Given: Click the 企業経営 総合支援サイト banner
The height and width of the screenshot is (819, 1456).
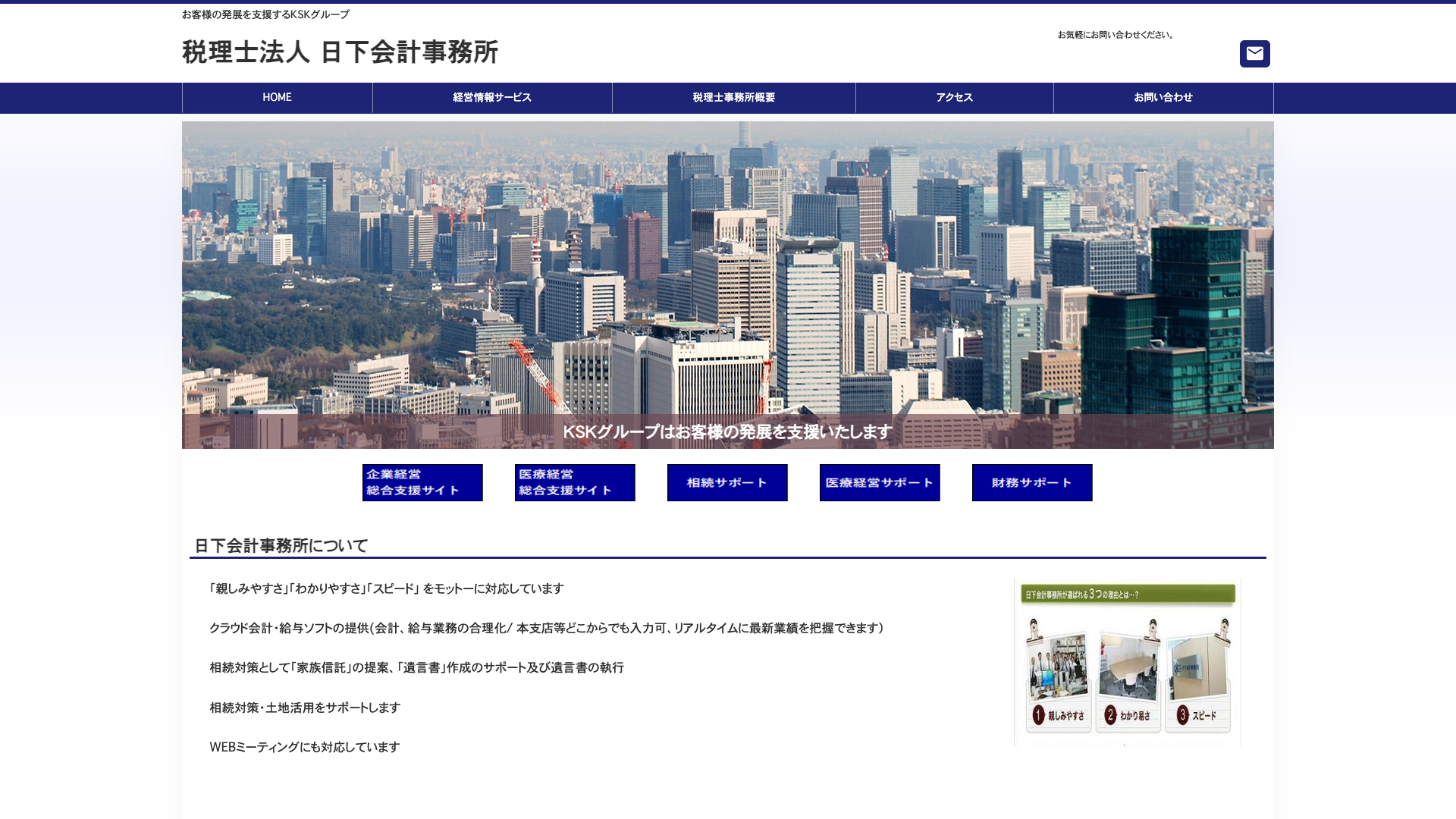Looking at the screenshot, I should (422, 483).
